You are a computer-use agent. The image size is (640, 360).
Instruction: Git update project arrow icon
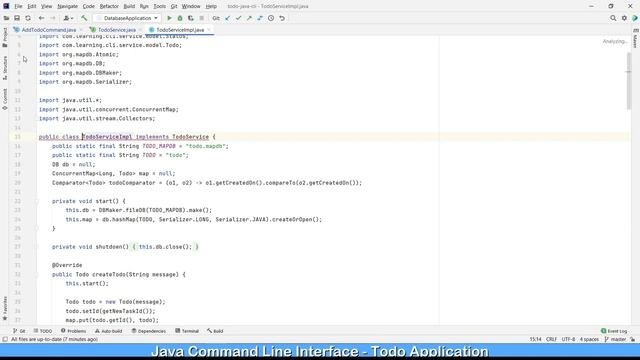point(228,18)
